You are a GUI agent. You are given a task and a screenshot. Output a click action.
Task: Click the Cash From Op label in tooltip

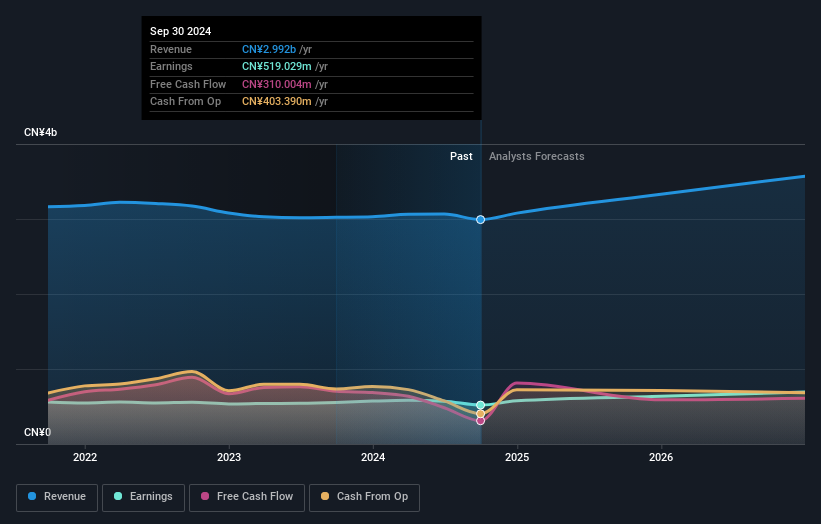tap(185, 102)
